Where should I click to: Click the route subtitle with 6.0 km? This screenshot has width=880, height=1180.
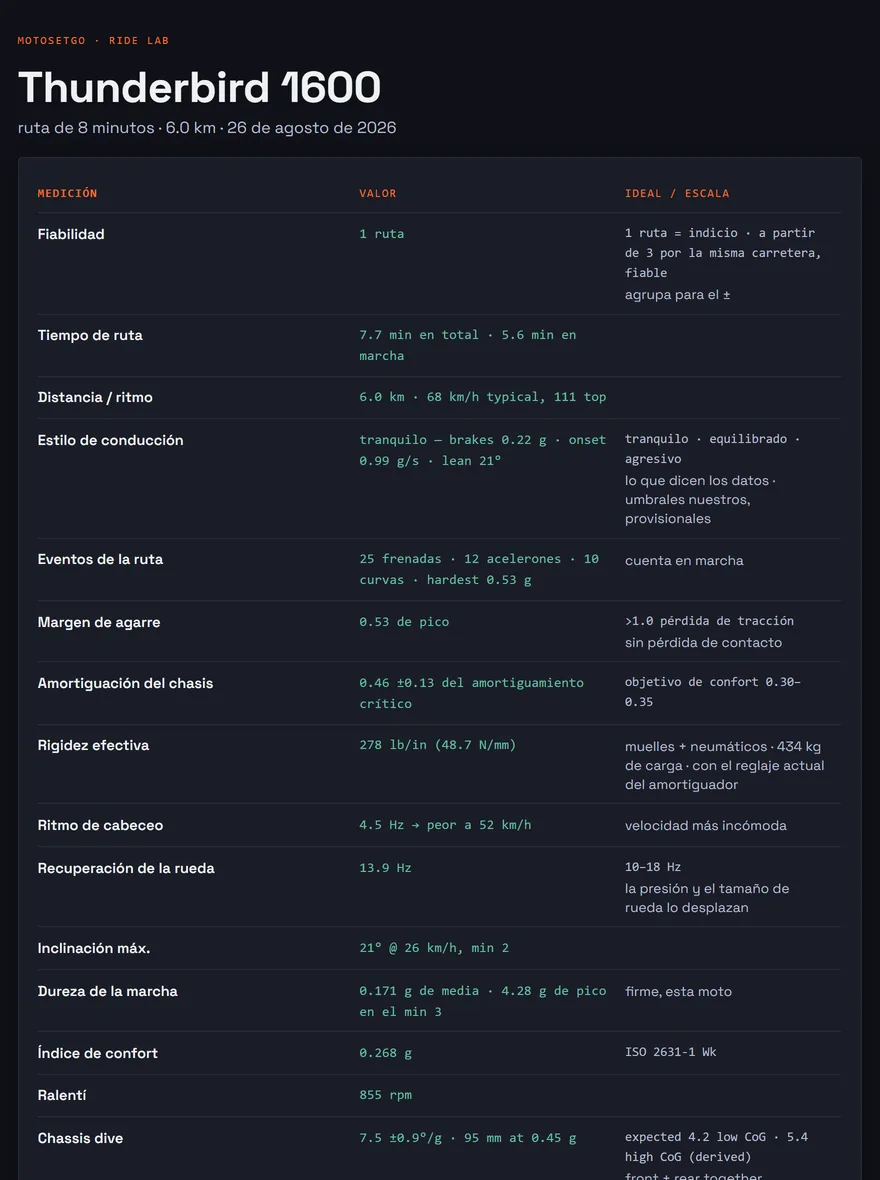[x=207, y=128]
